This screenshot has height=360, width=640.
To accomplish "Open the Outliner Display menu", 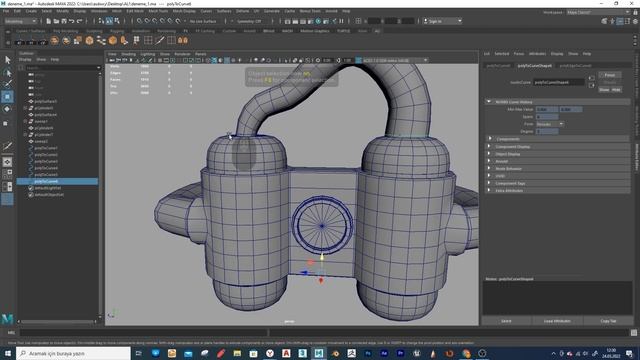I will (x=25, y=60).
